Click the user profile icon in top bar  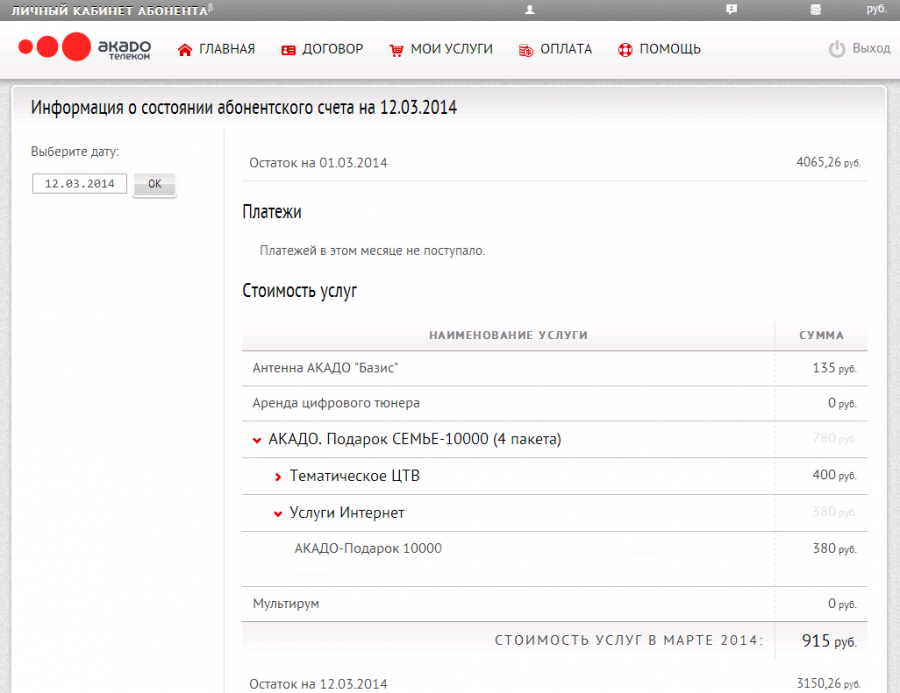(x=530, y=9)
